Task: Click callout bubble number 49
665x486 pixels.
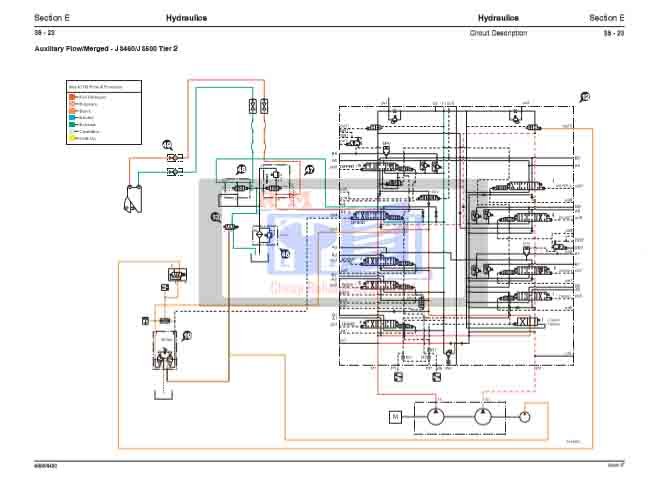Action: (167, 146)
